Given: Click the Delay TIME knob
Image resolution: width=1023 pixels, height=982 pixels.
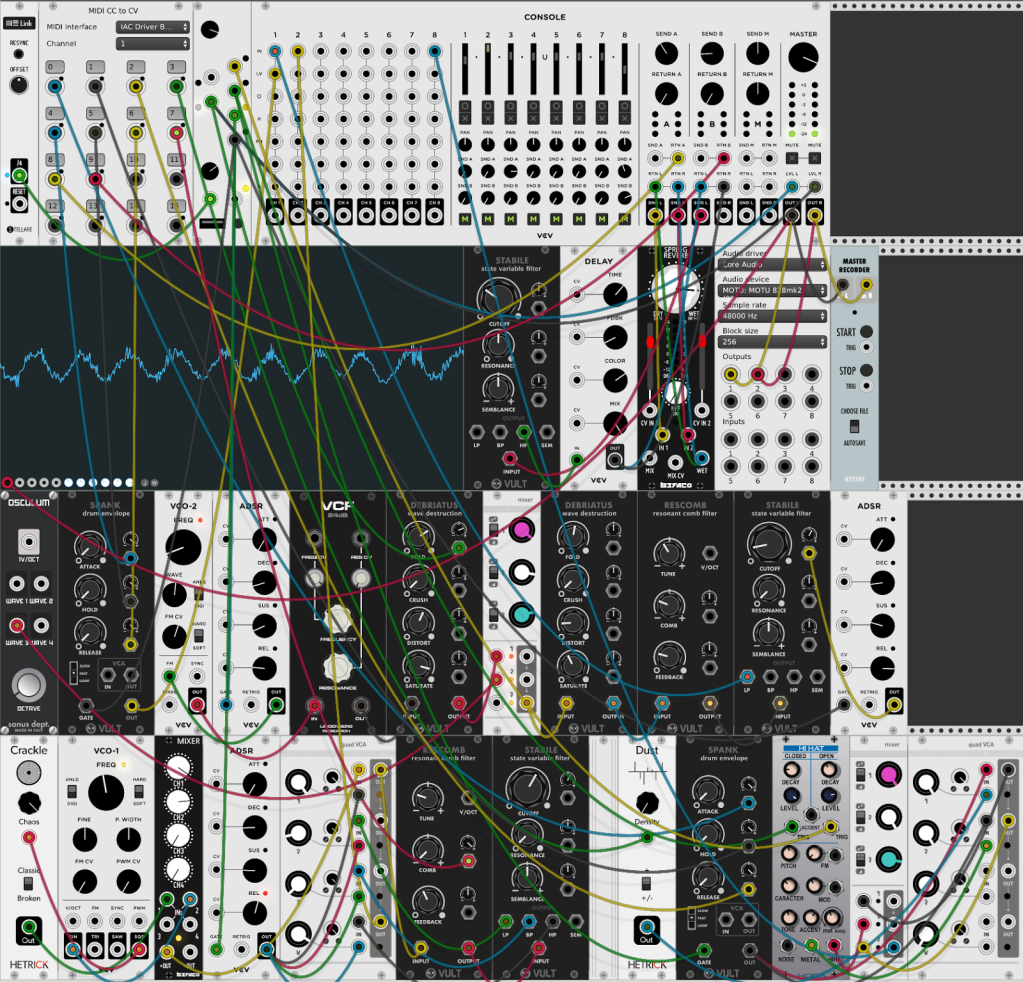Looking at the screenshot, I should [614, 294].
